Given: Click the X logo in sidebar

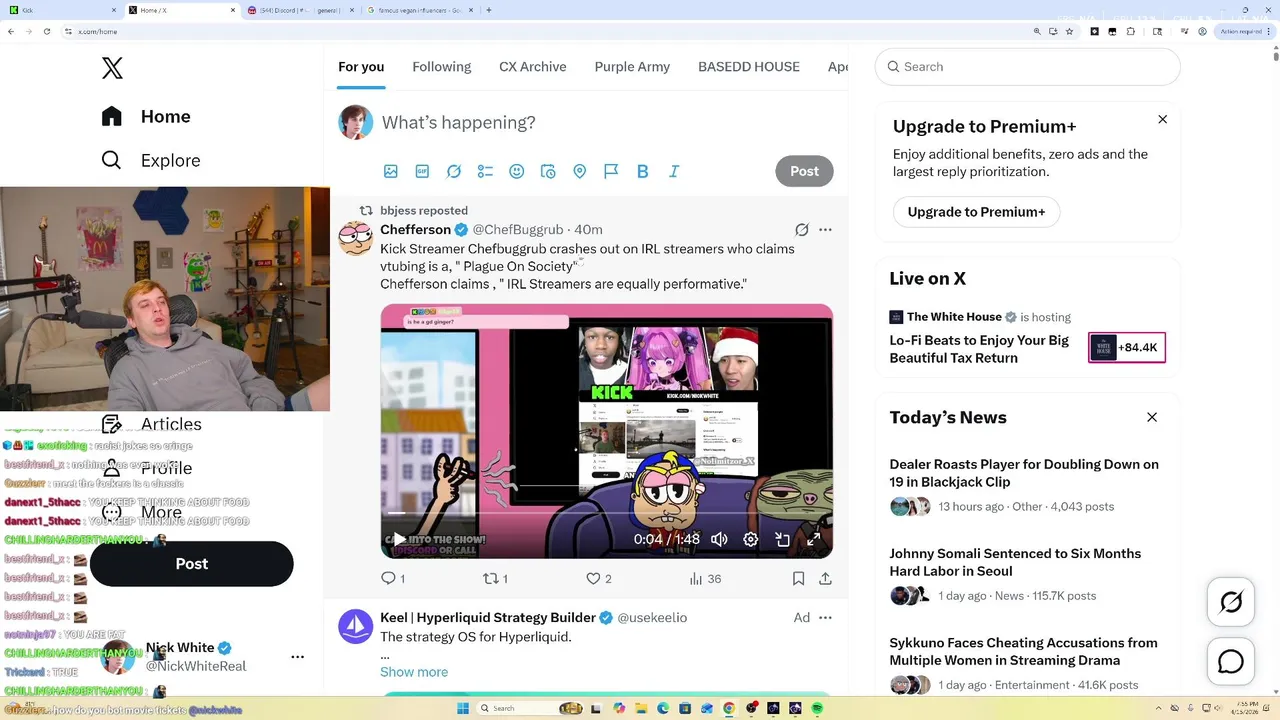Looking at the screenshot, I should [112, 68].
